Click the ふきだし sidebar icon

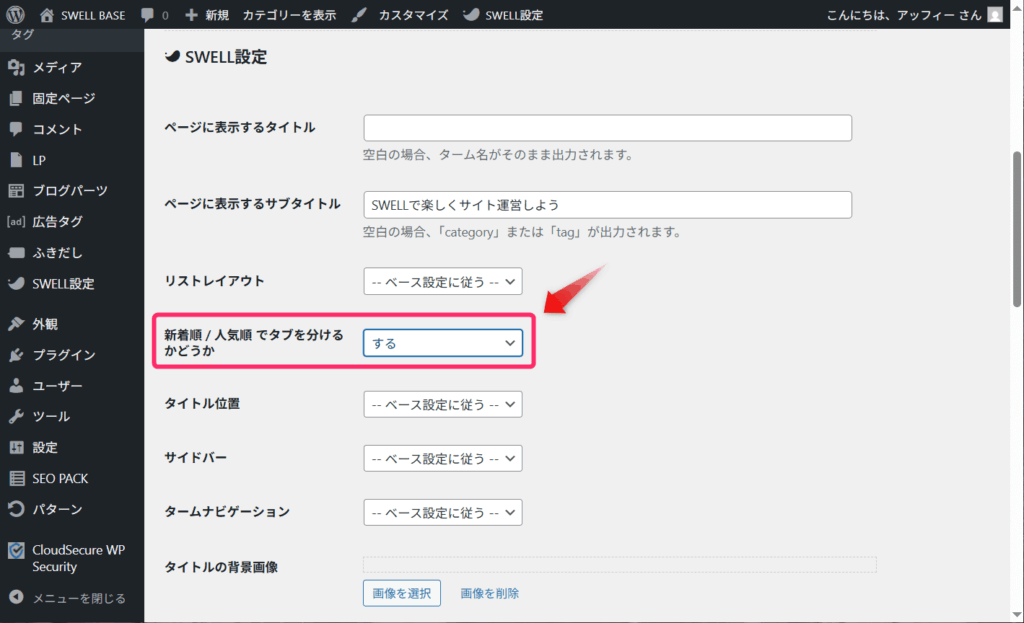pos(16,253)
